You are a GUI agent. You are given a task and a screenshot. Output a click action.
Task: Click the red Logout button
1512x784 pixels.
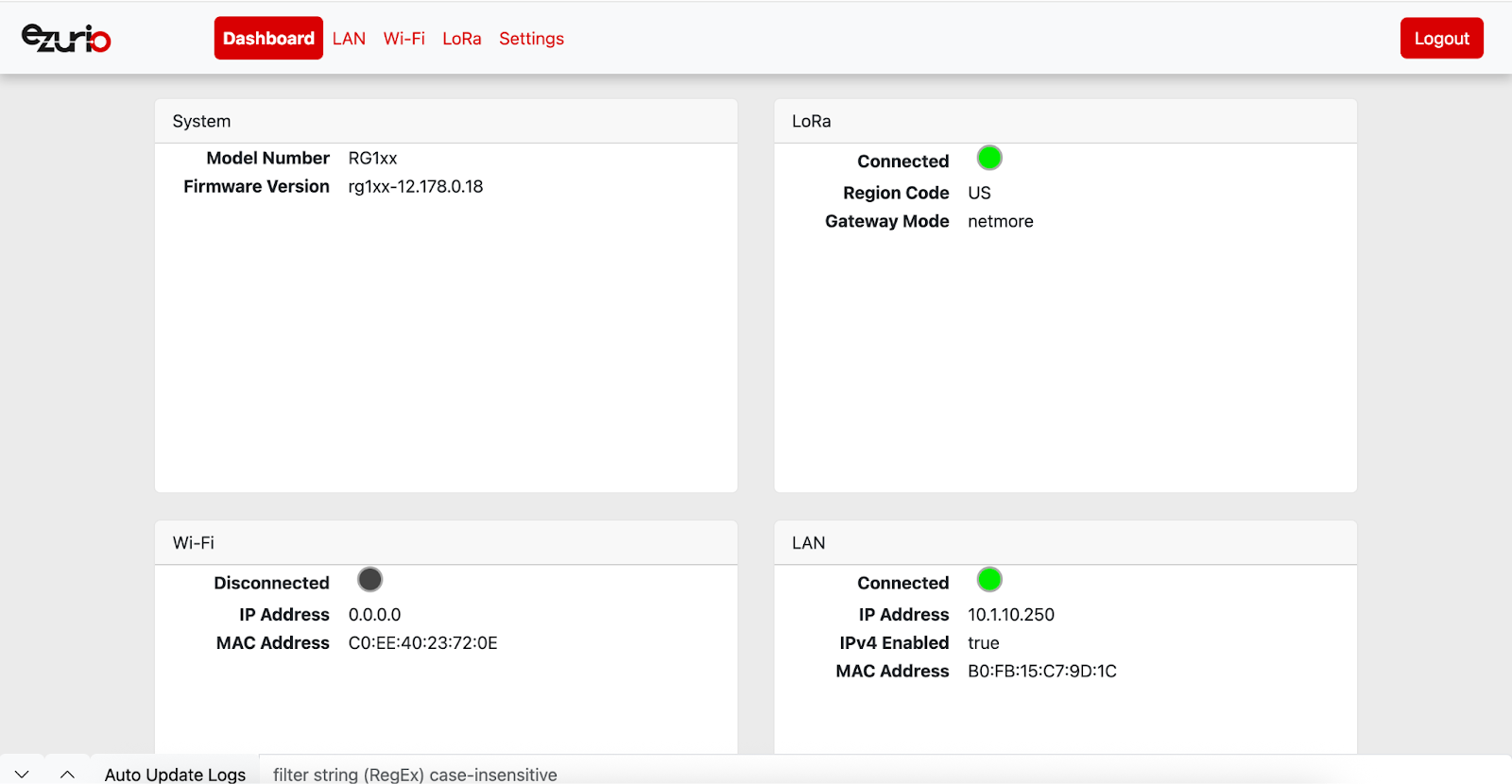click(1441, 38)
